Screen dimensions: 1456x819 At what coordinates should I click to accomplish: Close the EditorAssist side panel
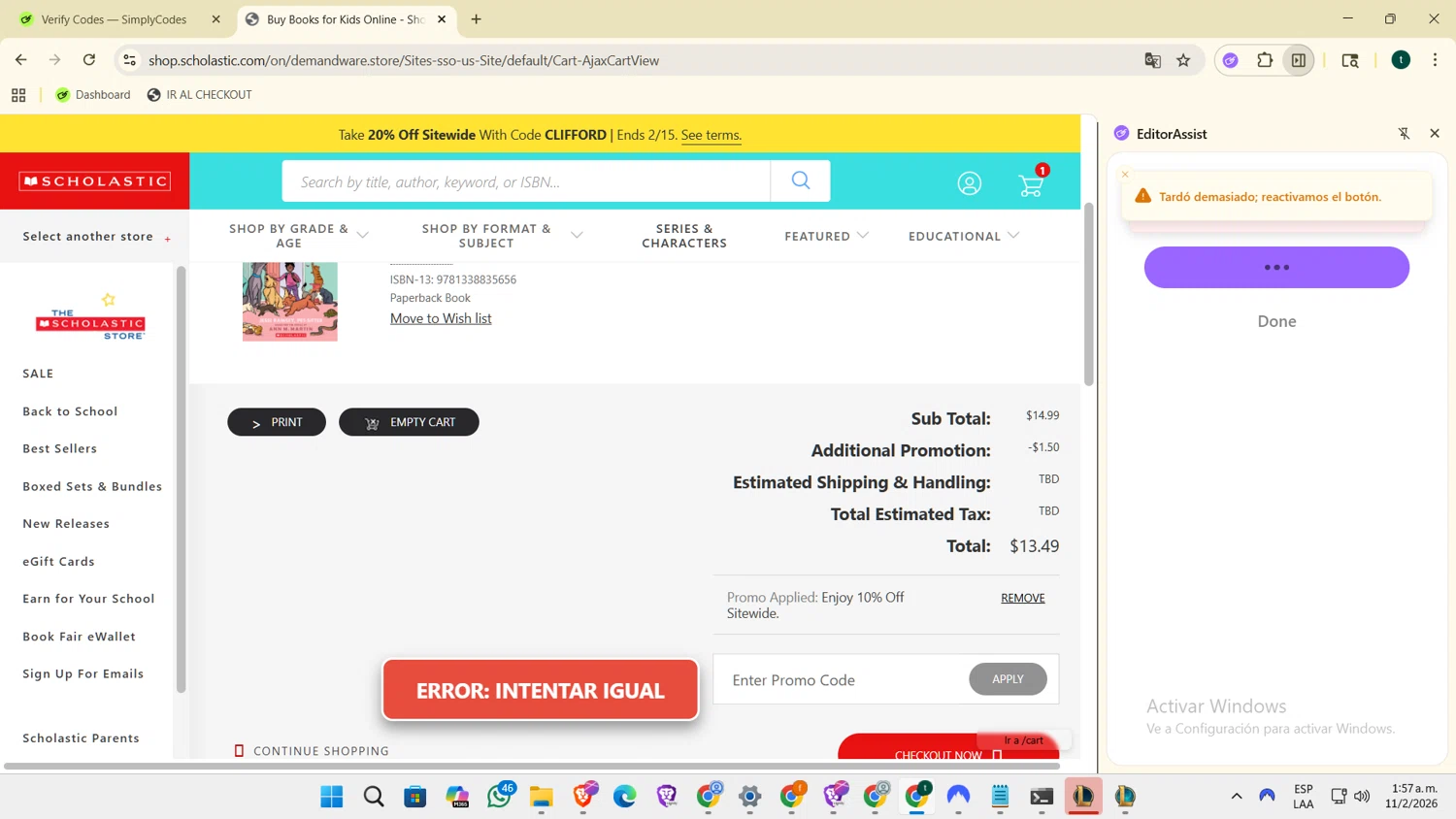1435,134
